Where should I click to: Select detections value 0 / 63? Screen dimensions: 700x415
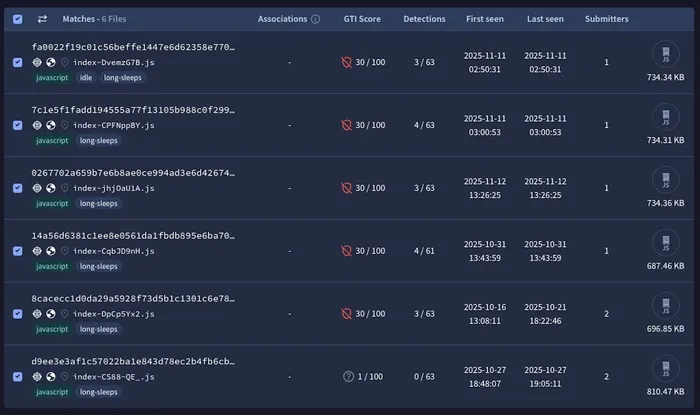(424, 377)
